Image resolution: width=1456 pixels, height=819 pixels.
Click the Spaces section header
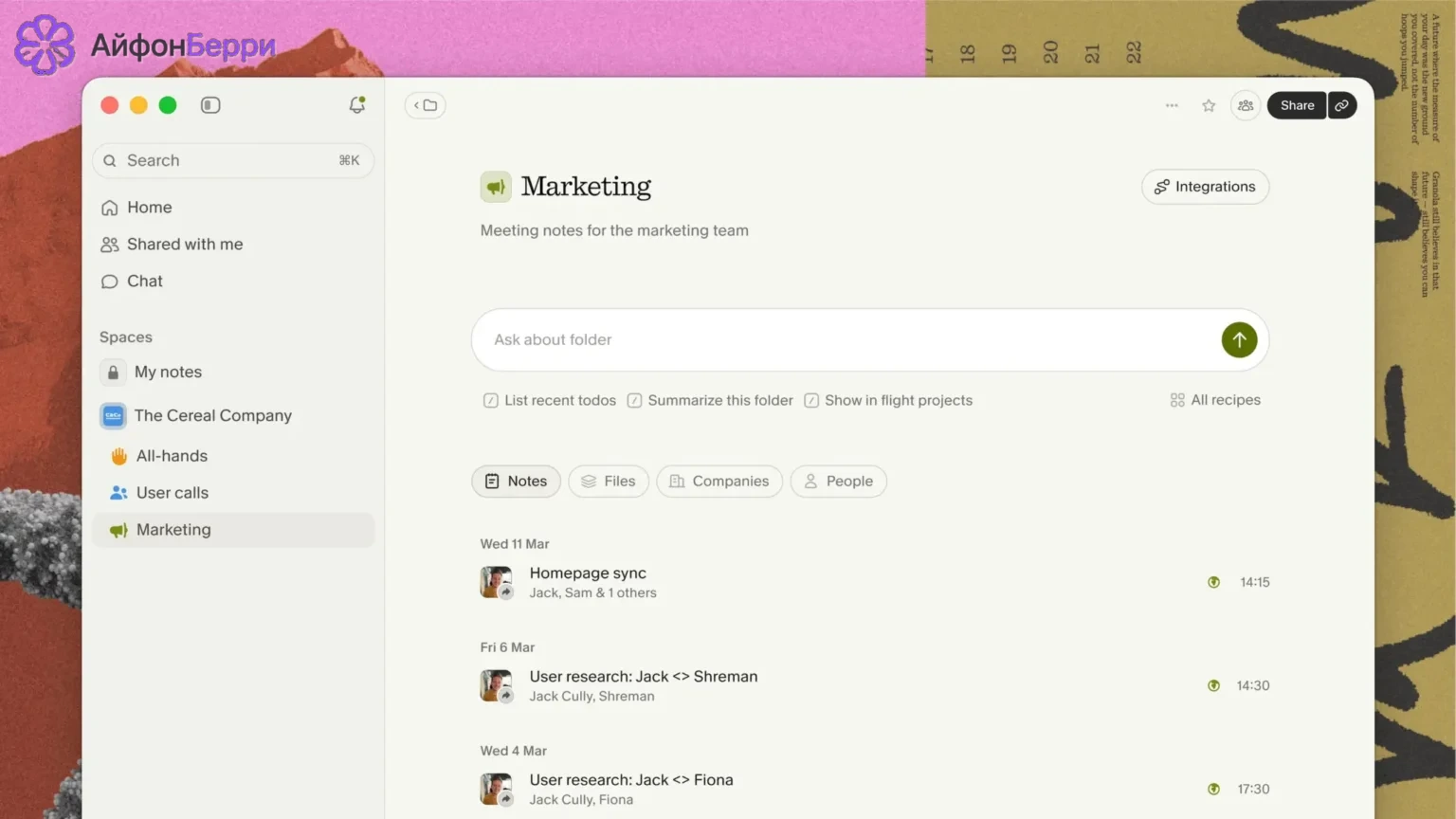(x=126, y=337)
